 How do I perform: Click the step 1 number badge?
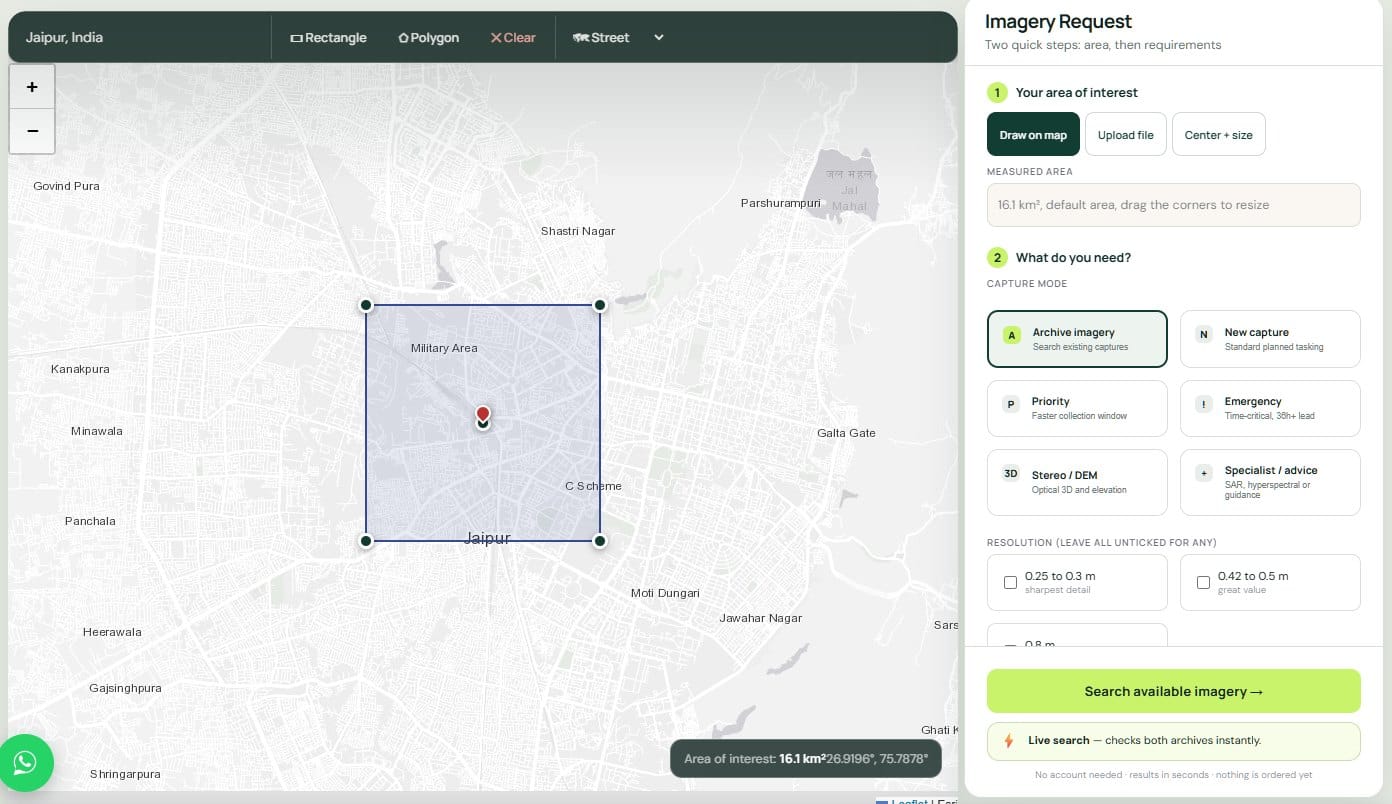997,93
